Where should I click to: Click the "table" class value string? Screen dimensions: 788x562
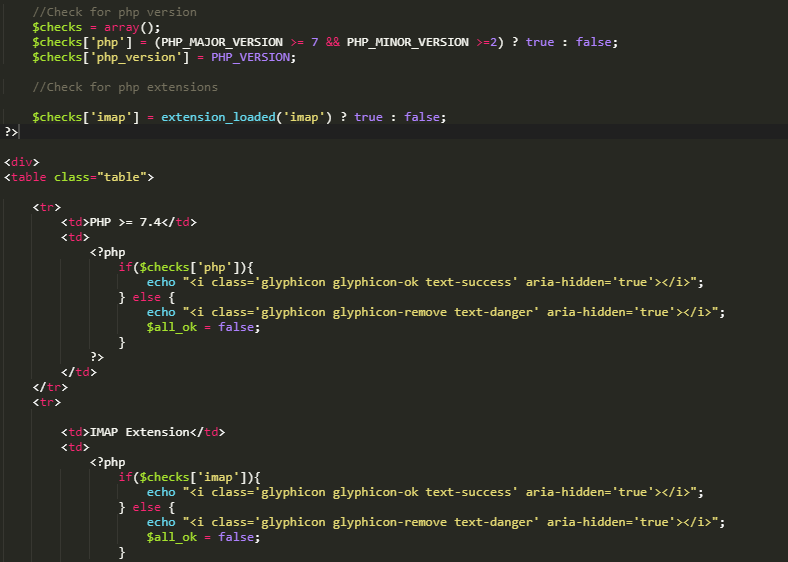122,177
